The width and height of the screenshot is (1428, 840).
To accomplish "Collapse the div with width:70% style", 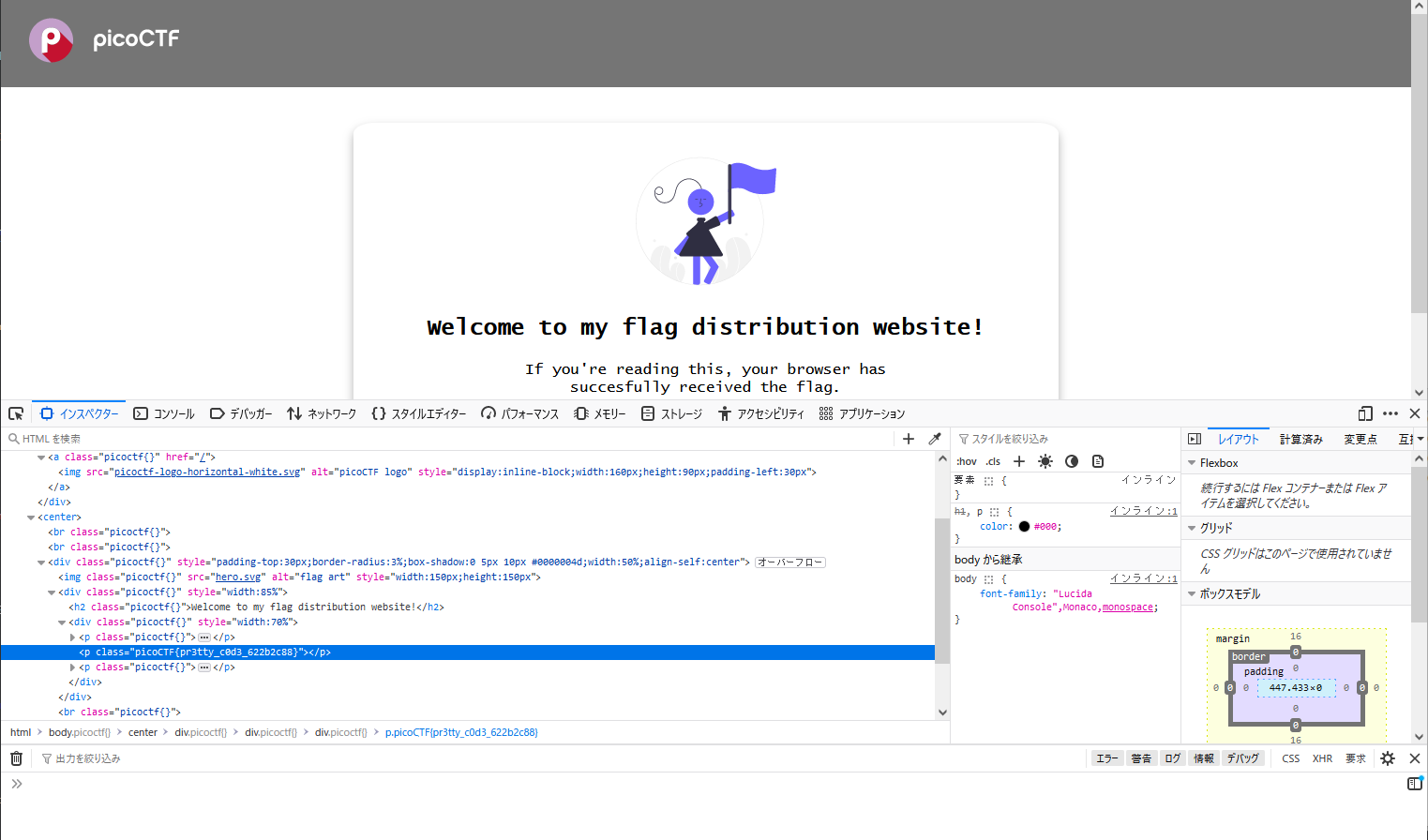I will [62, 622].
